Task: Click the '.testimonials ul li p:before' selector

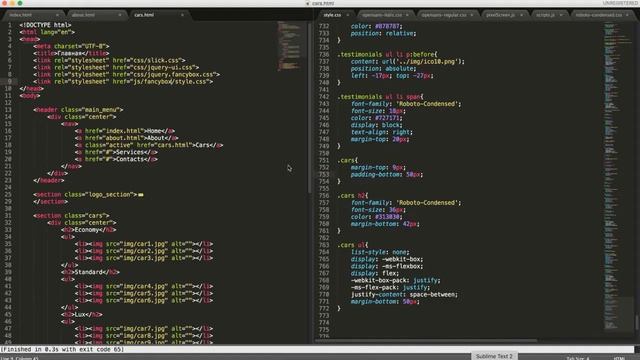Action: [x=387, y=54]
